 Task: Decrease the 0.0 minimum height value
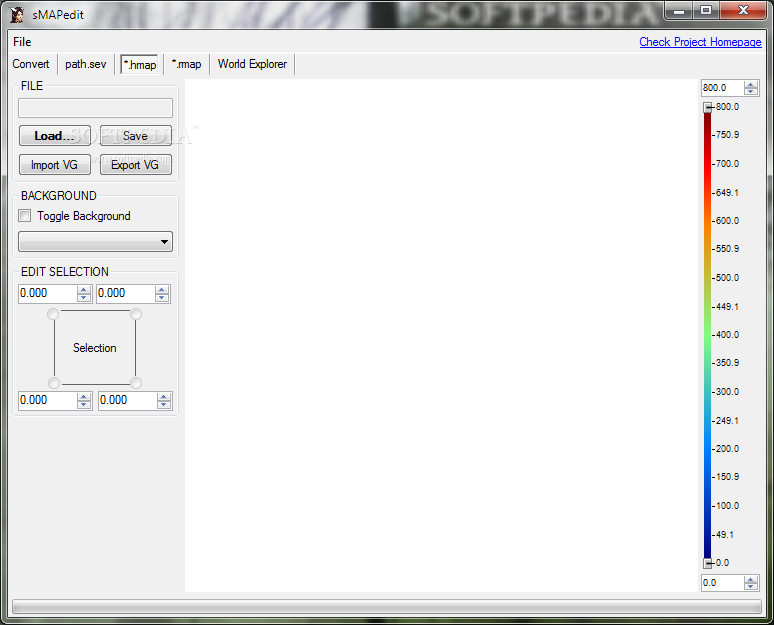(x=751, y=586)
